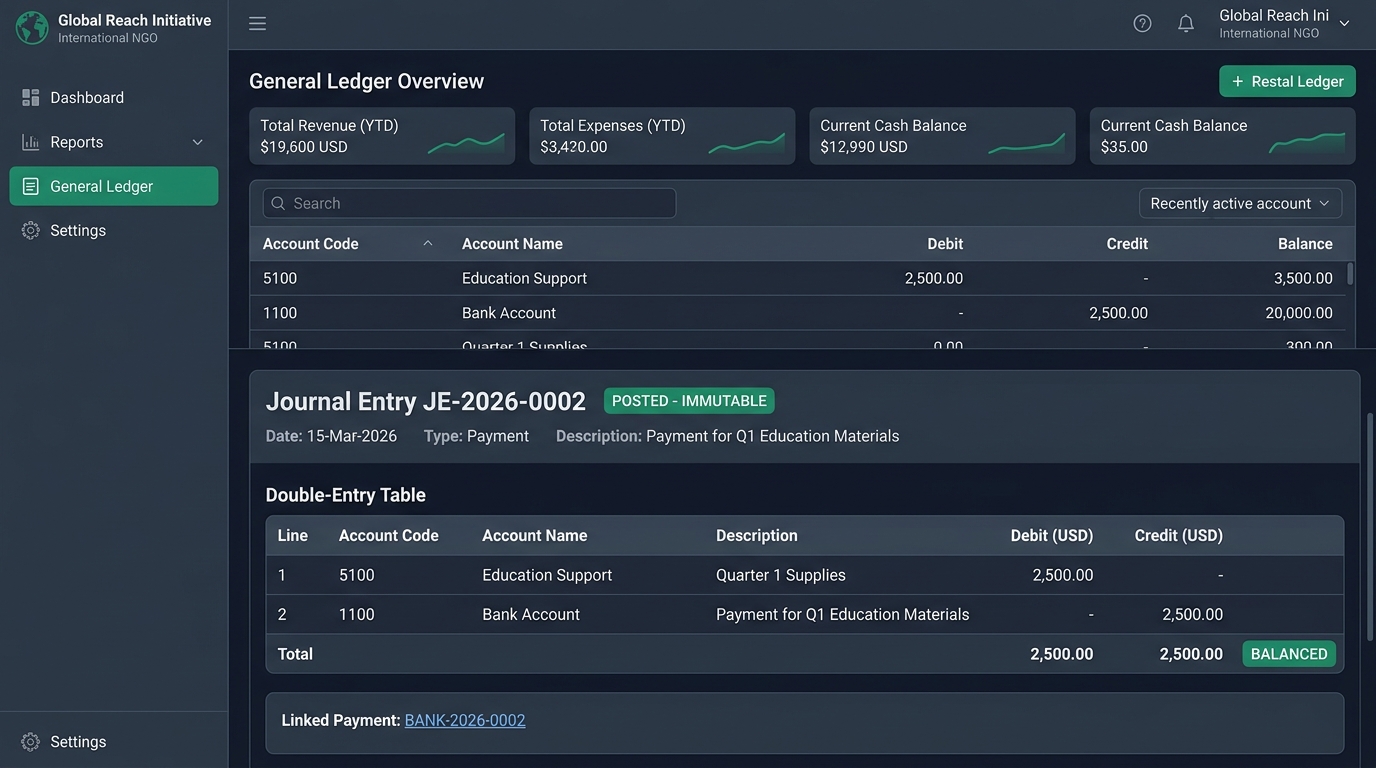
Task: Open notifications bell icon
Action: point(1186,23)
